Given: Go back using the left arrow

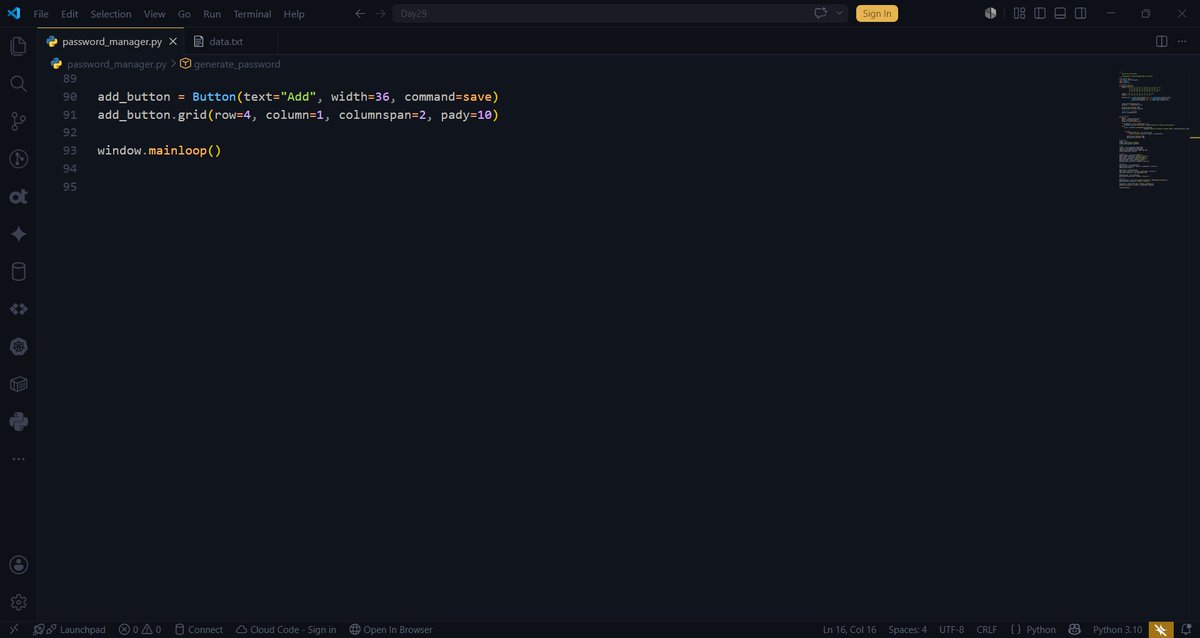Looking at the screenshot, I should pyautogui.click(x=360, y=14).
